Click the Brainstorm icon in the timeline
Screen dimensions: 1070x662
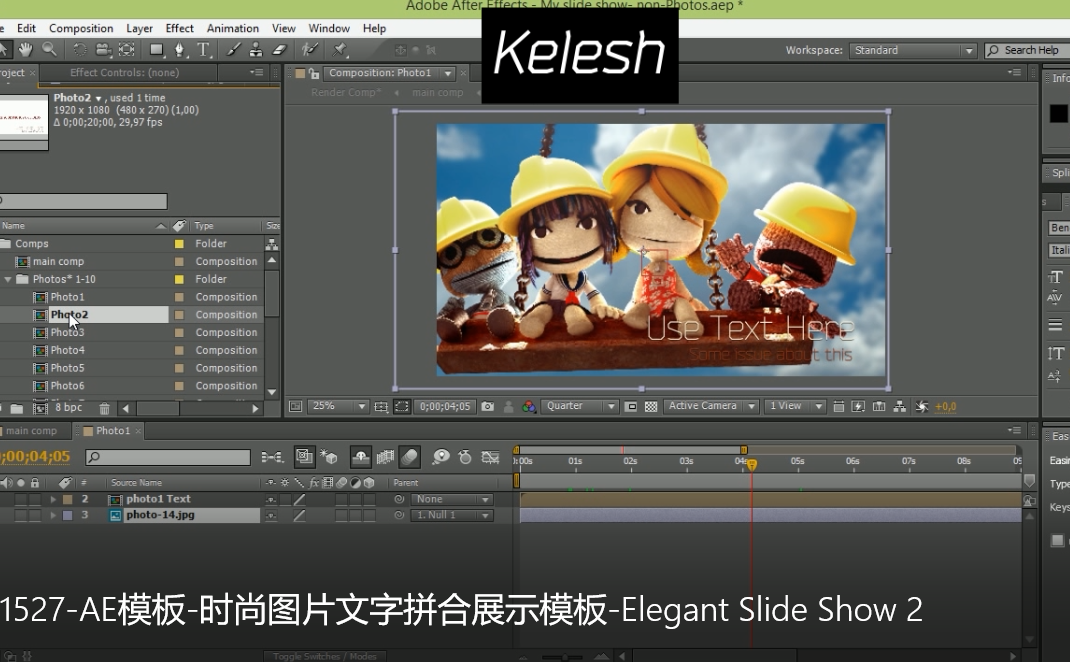[441, 457]
